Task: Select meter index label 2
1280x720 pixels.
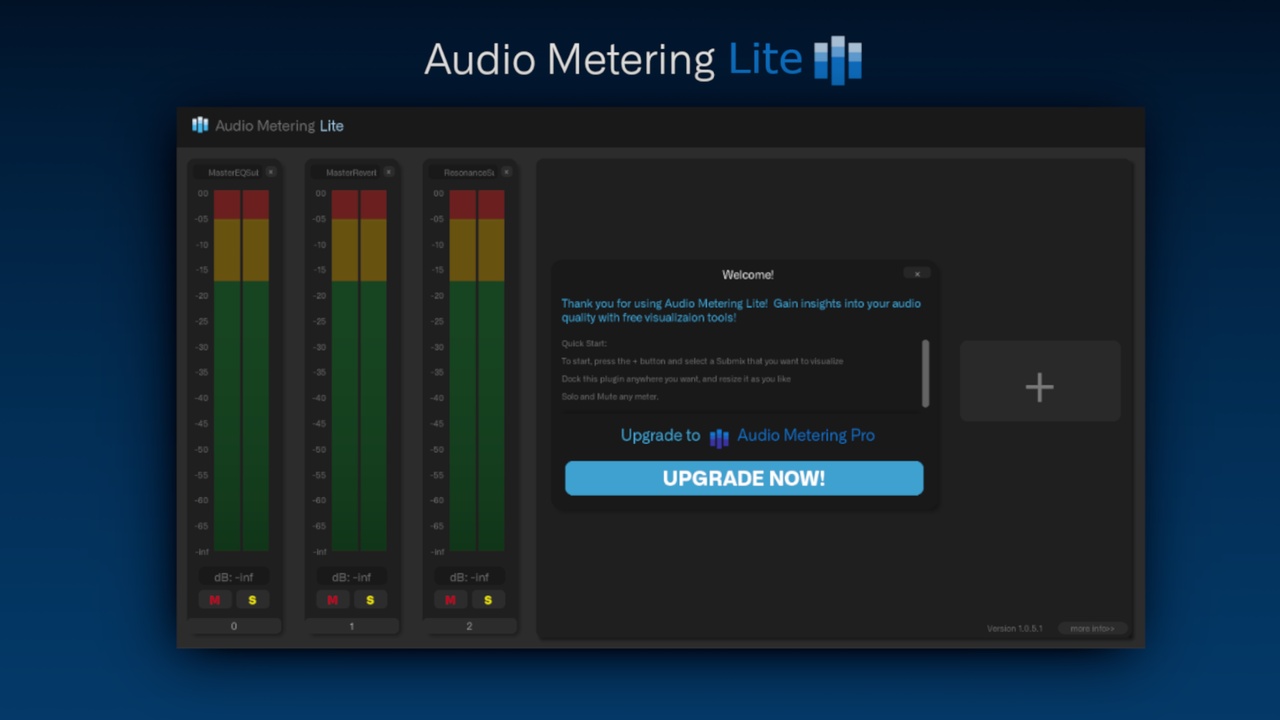Action: point(470,626)
